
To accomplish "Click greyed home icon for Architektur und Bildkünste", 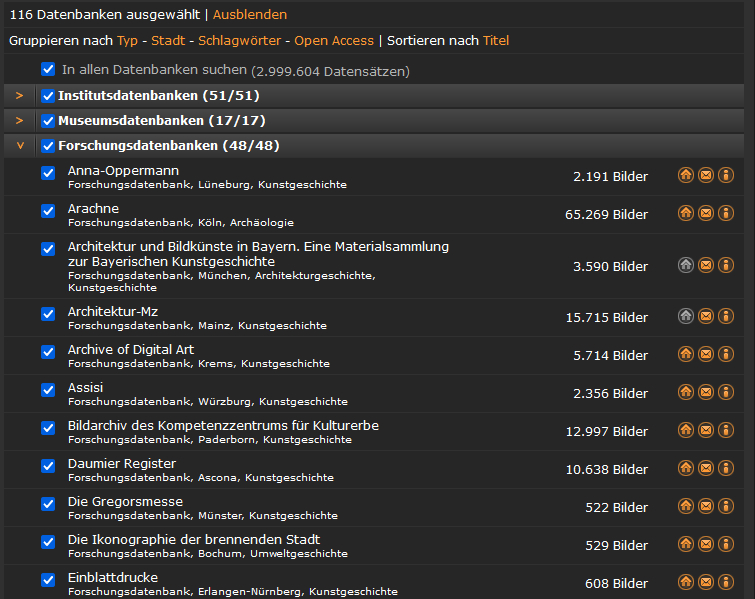I will (686, 265).
